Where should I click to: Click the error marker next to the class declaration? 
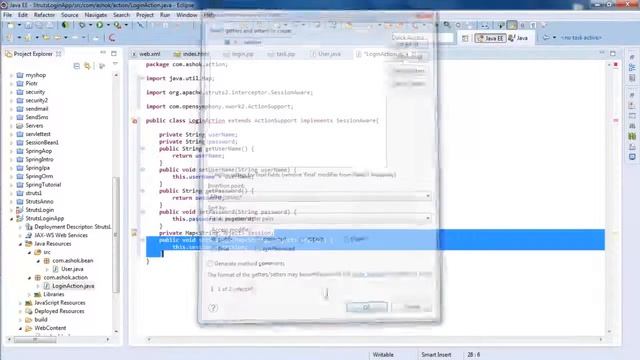pyautogui.click(x=135, y=121)
